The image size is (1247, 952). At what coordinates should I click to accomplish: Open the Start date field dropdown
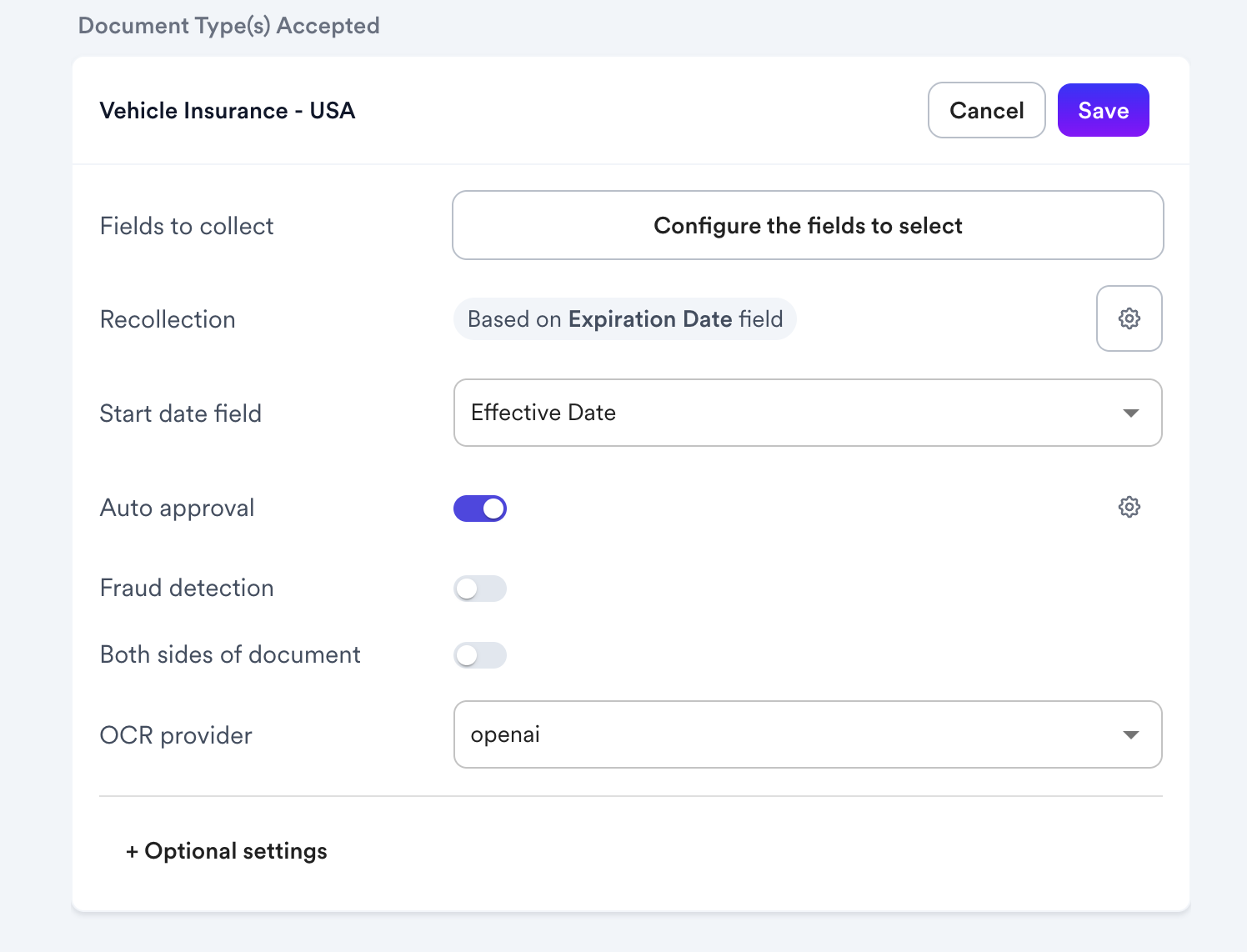808,413
